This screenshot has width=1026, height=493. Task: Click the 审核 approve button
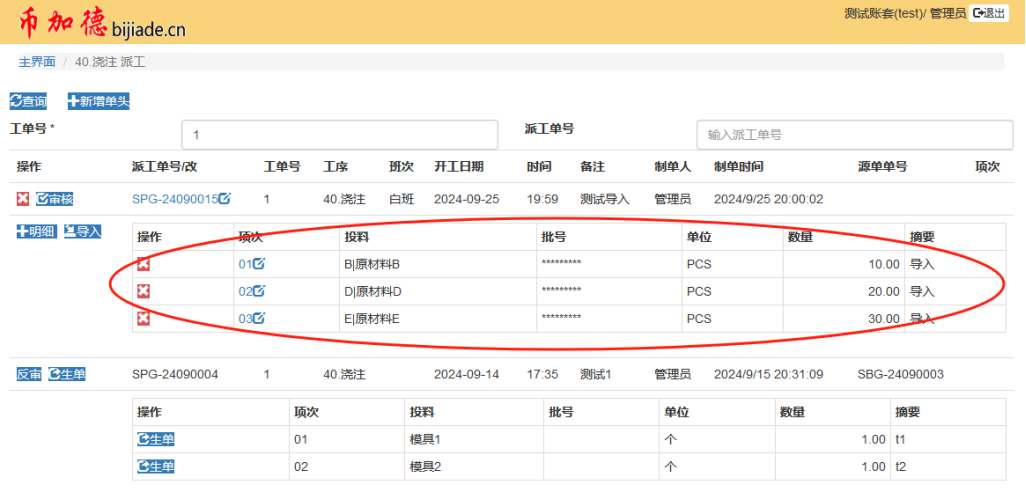click(x=55, y=199)
